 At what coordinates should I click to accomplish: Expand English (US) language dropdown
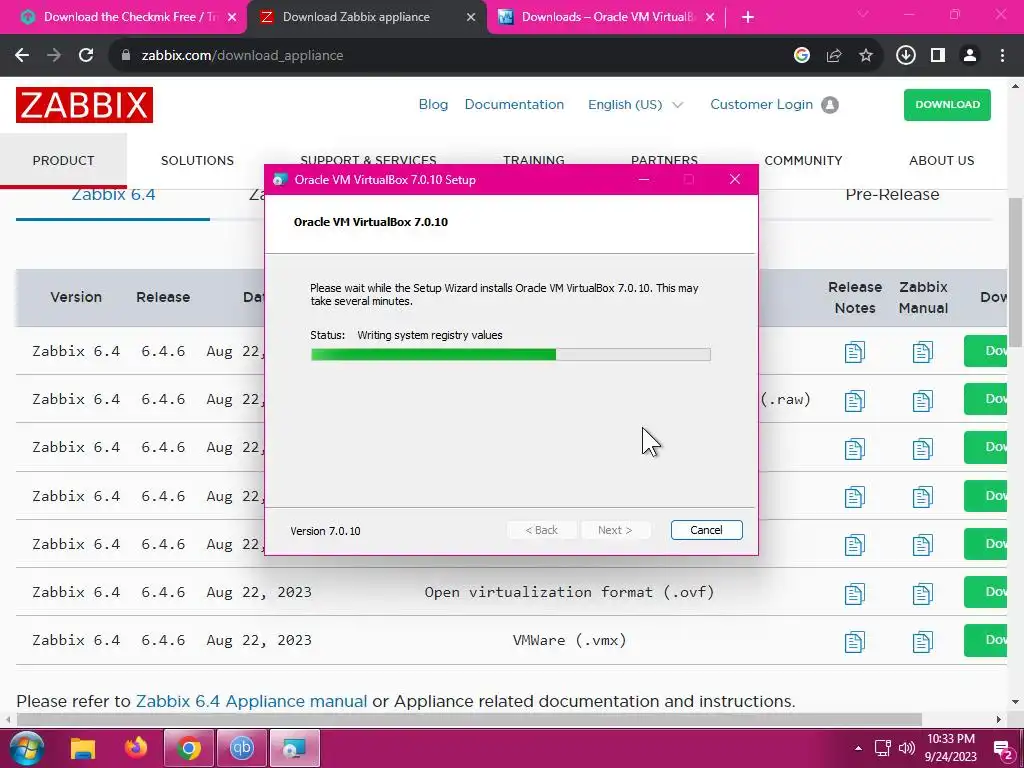click(x=635, y=104)
